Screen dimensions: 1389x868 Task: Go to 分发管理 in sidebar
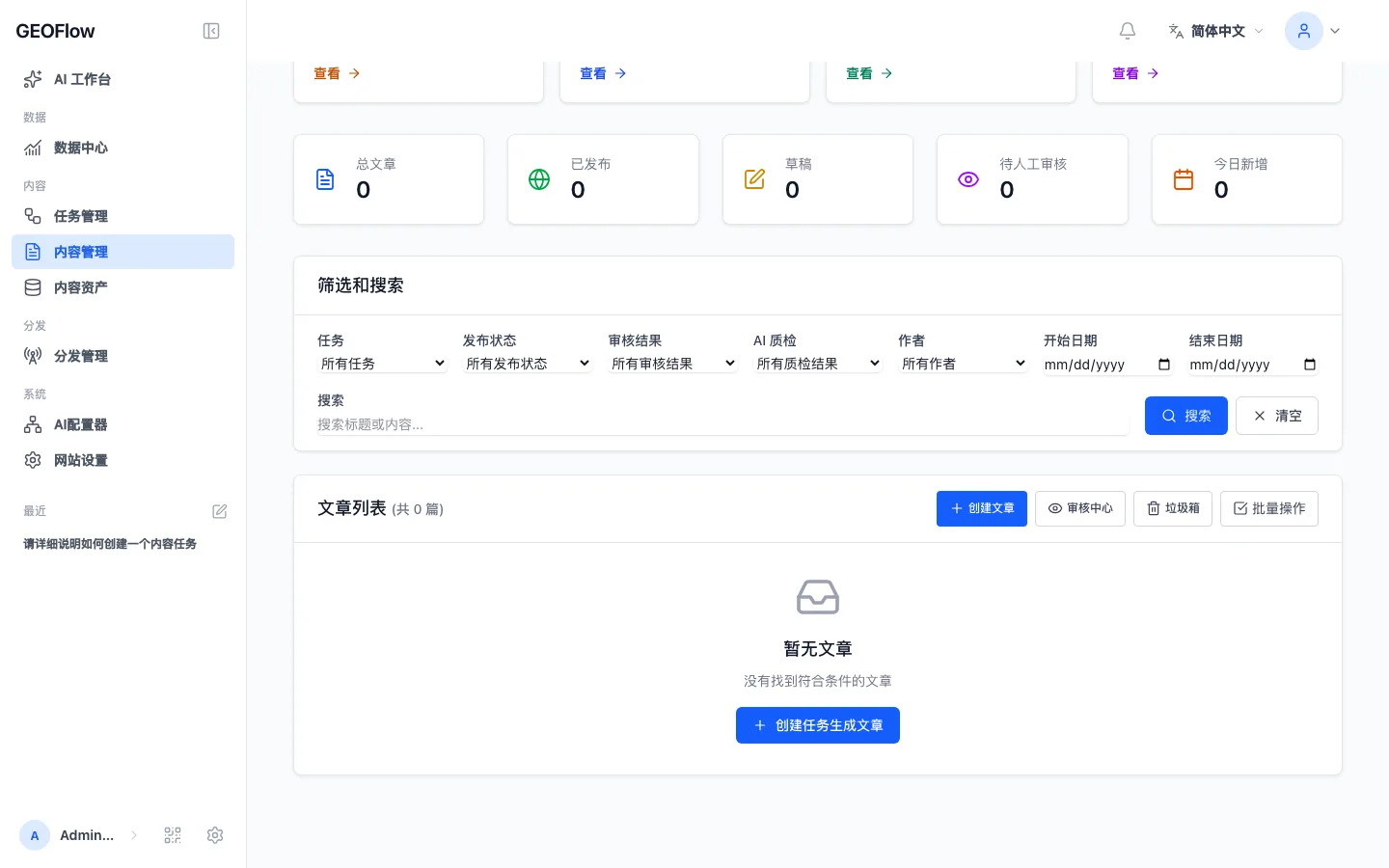click(123, 356)
